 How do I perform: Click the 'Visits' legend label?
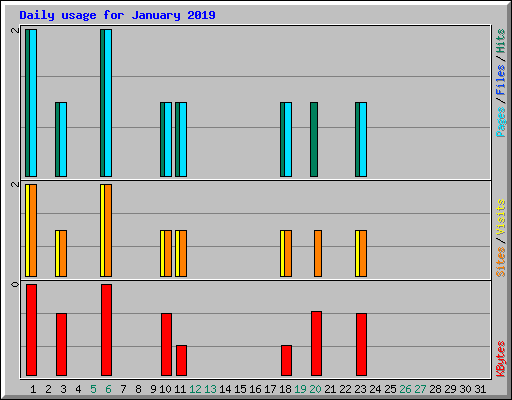501,217
